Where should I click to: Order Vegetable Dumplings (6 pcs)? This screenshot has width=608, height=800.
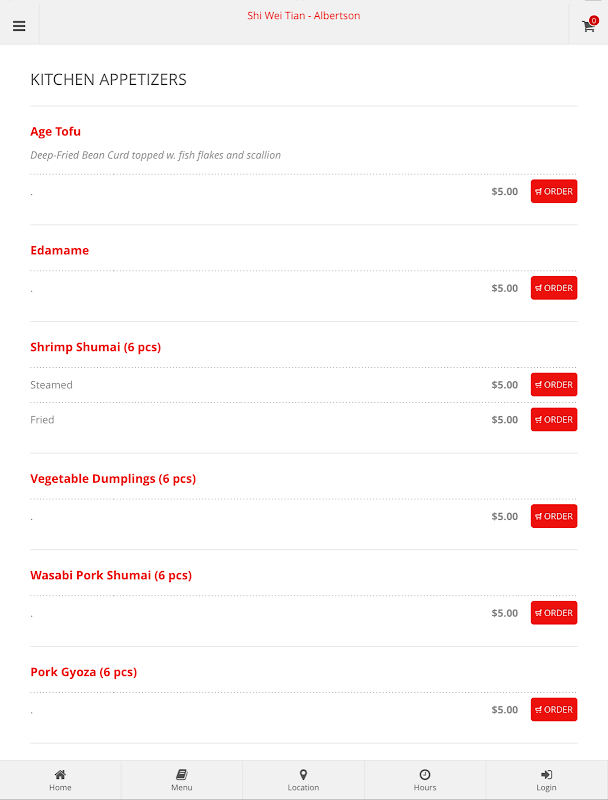pos(553,516)
